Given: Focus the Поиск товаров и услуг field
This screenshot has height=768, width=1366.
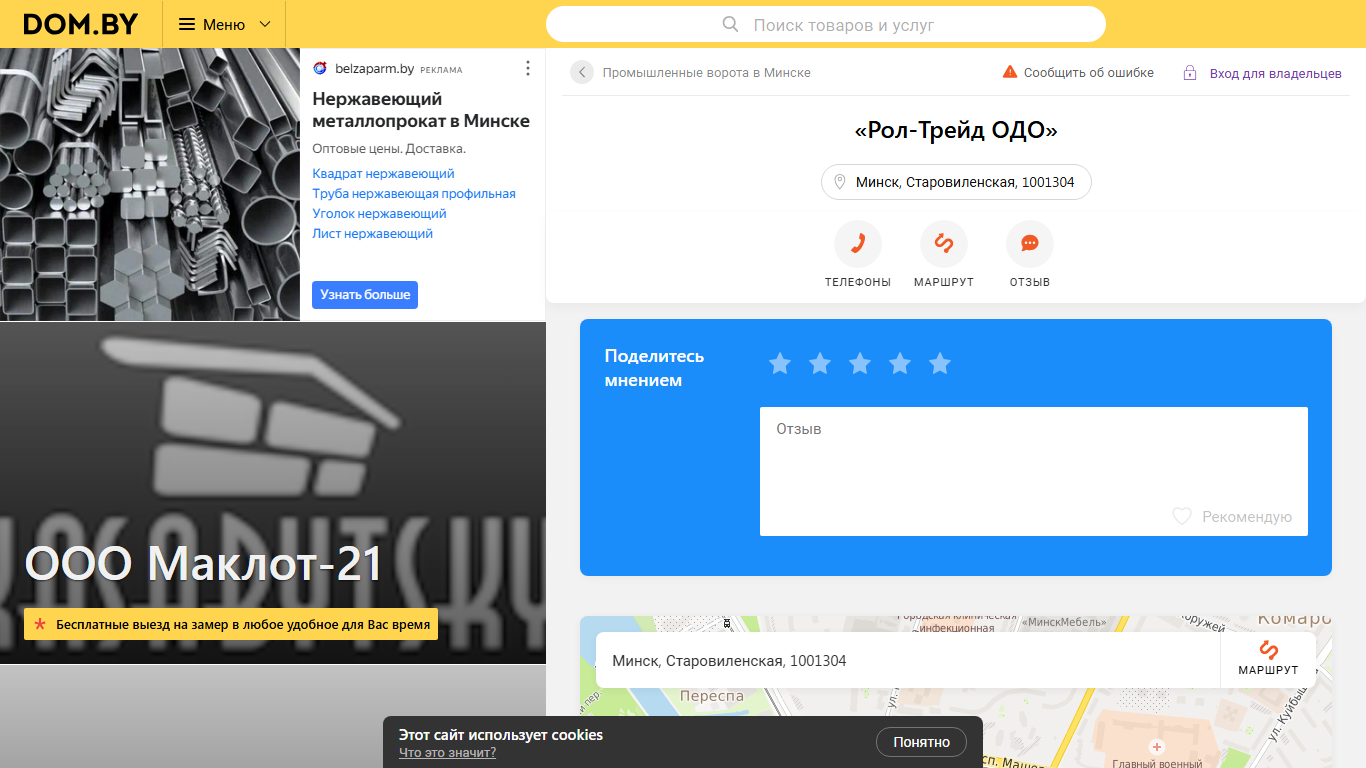Looking at the screenshot, I should [826, 24].
